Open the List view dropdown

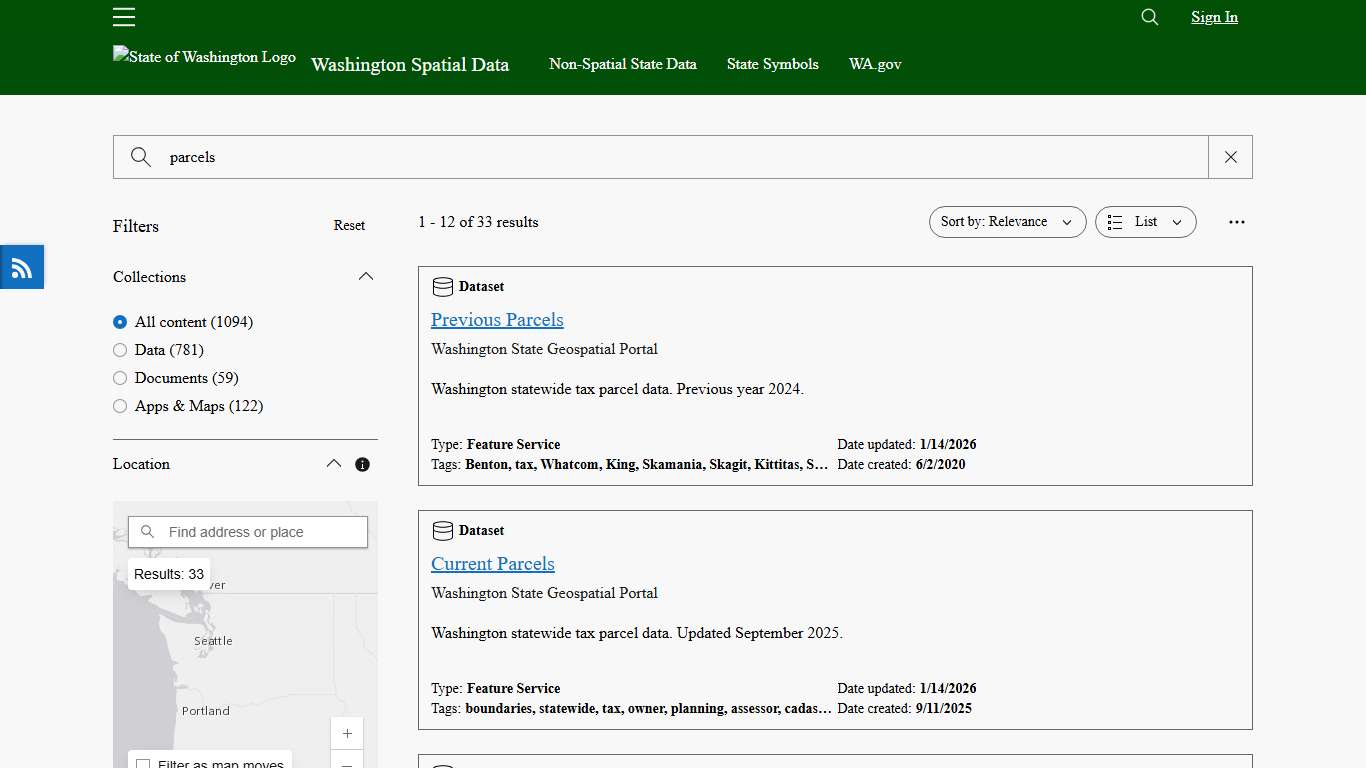coord(1145,222)
